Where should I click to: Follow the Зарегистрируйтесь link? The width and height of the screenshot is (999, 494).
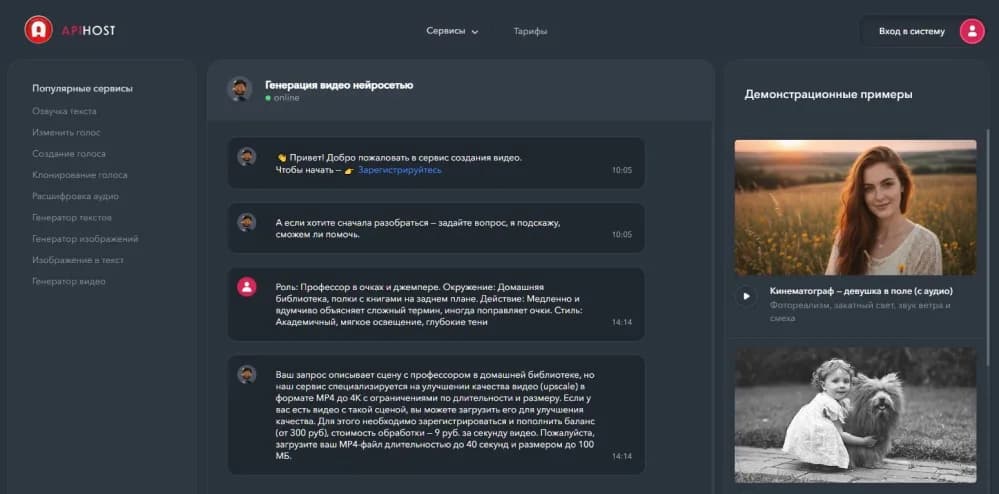pos(399,170)
